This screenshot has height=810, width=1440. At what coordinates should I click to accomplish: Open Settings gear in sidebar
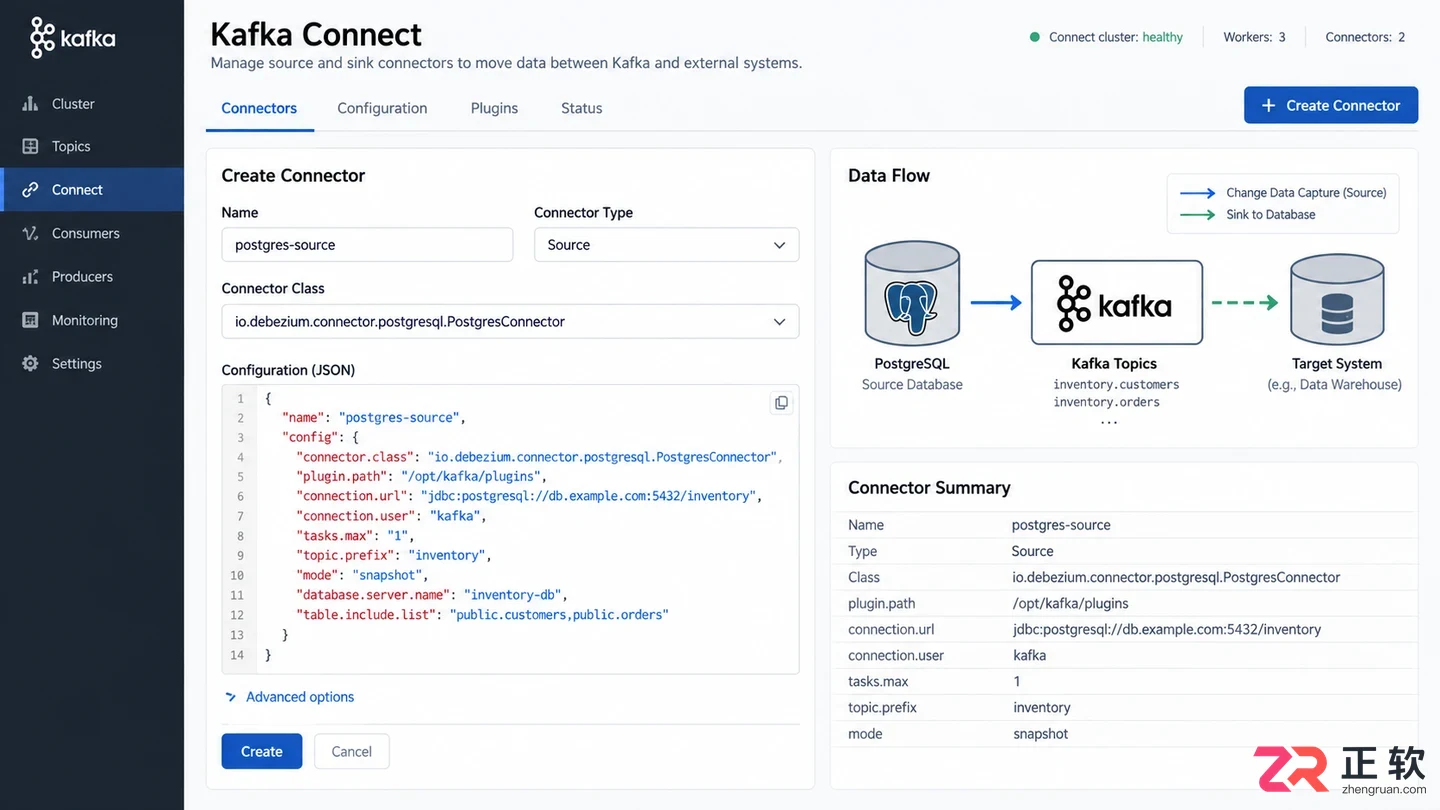[x=31, y=364]
